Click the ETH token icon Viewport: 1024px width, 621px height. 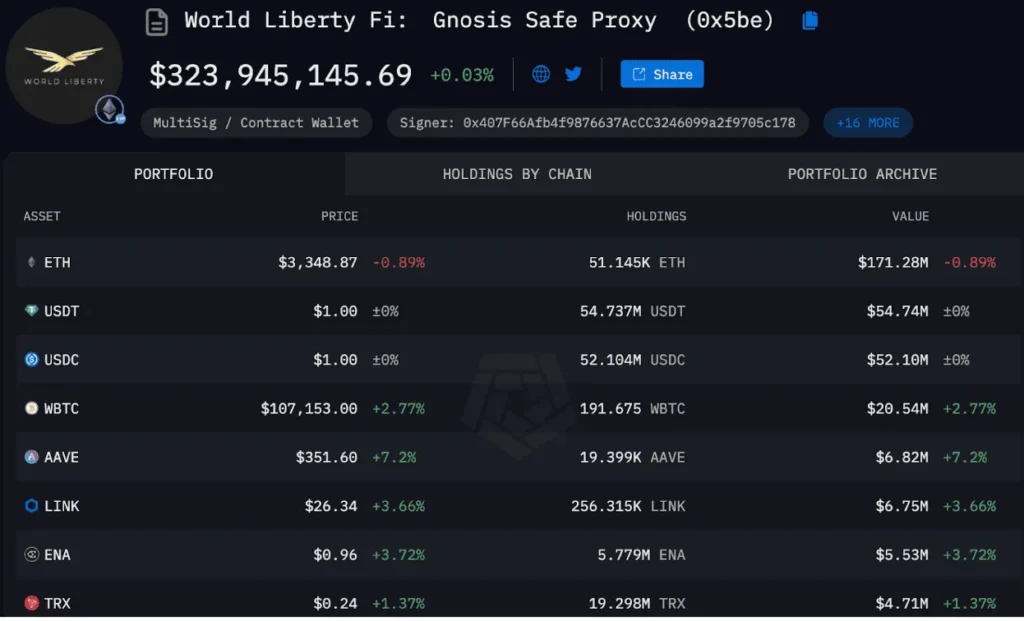29,262
